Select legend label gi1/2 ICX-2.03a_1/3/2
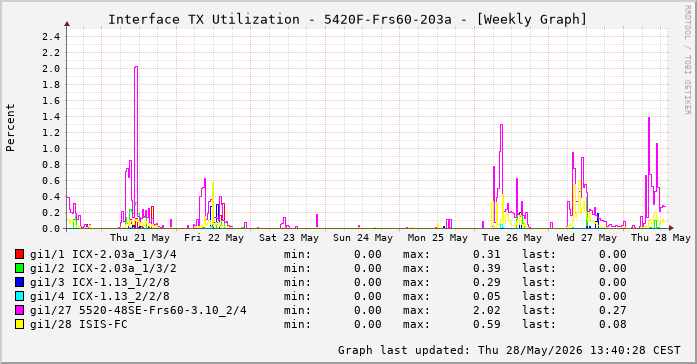The image size is (697, 364). coord(103,268)
